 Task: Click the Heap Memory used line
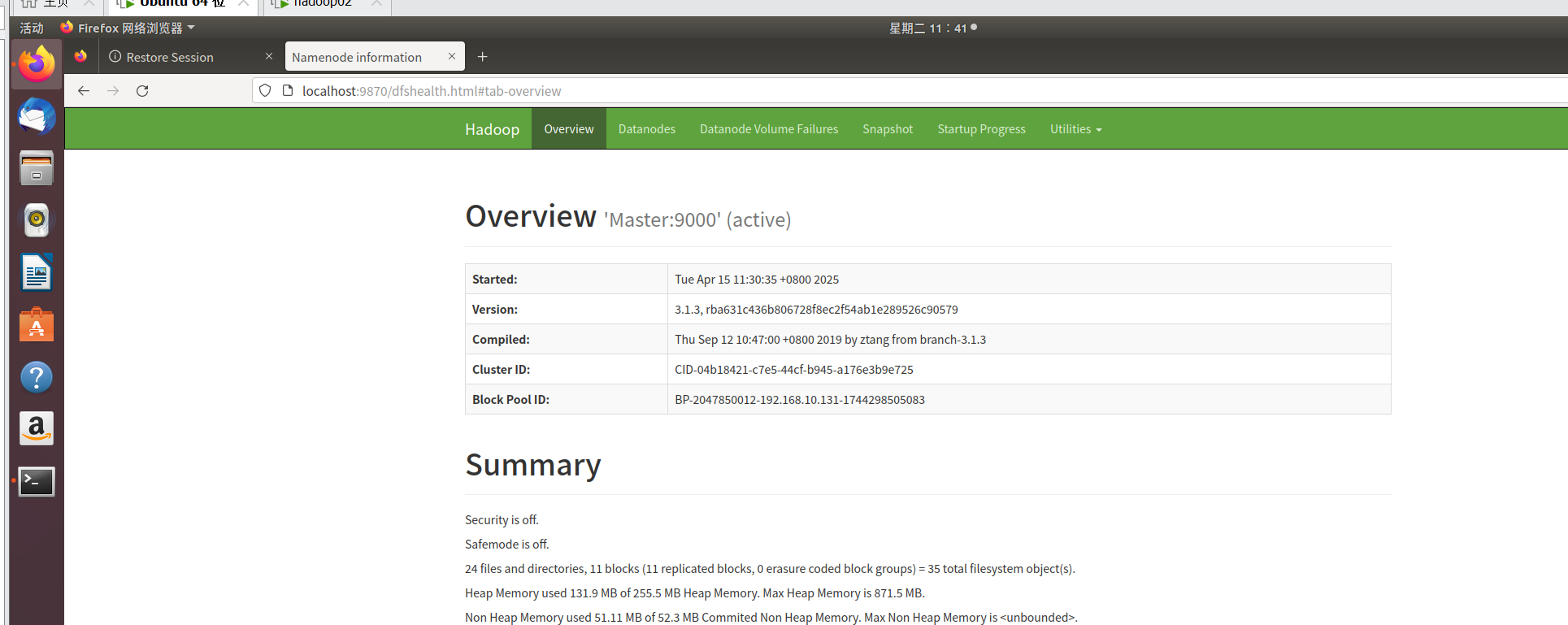coord(695,593)
